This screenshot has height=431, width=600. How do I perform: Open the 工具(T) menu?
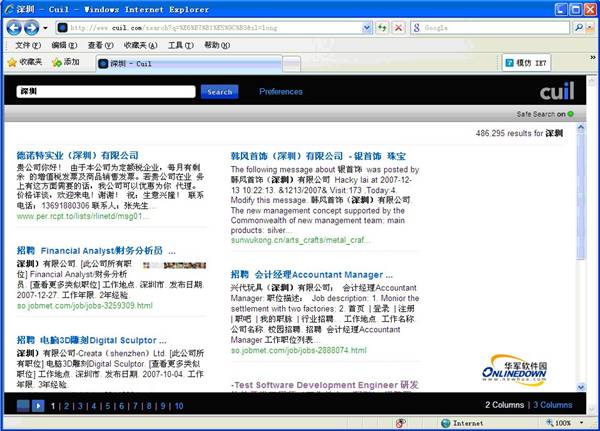coord(181,45)
